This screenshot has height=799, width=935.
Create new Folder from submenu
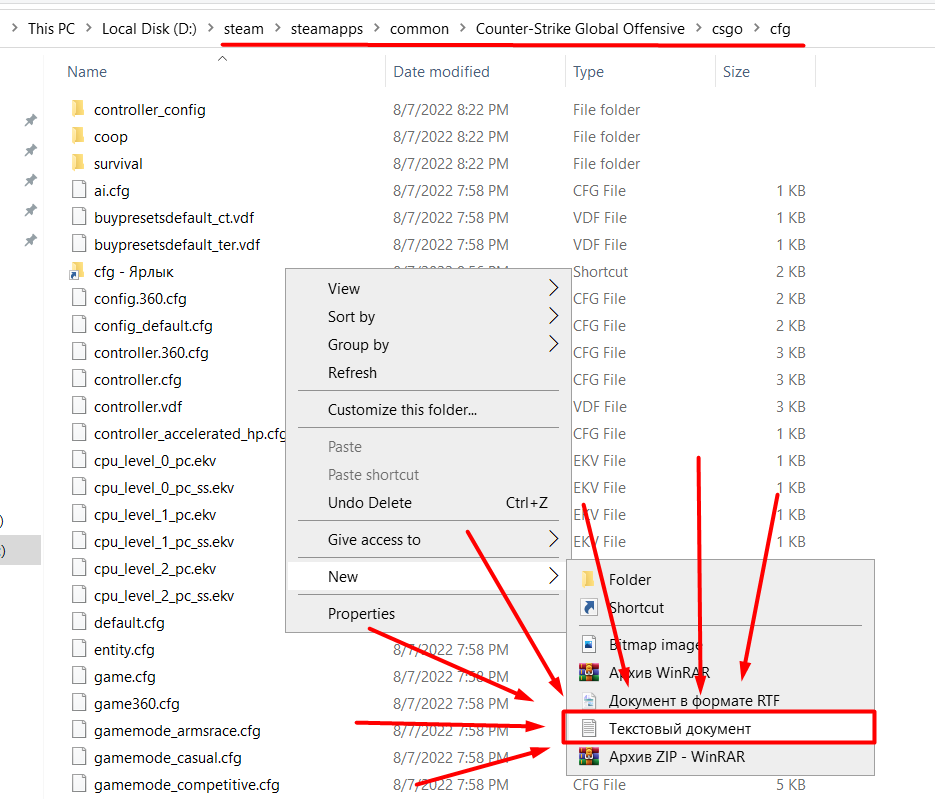(x=720, y=579)
